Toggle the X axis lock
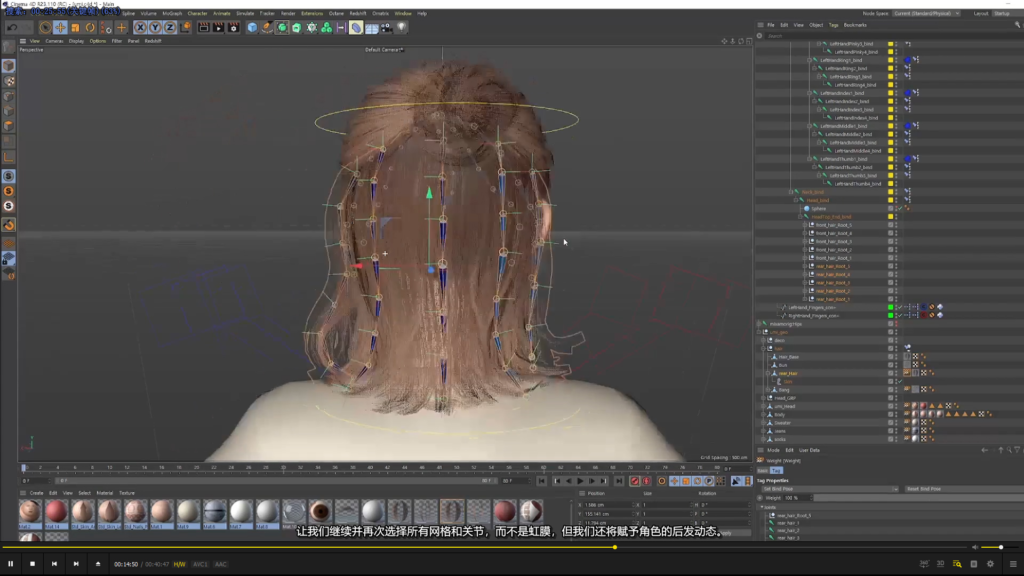Image resolution: width=1024 pixels, height=576 pixels. [140, 28]
